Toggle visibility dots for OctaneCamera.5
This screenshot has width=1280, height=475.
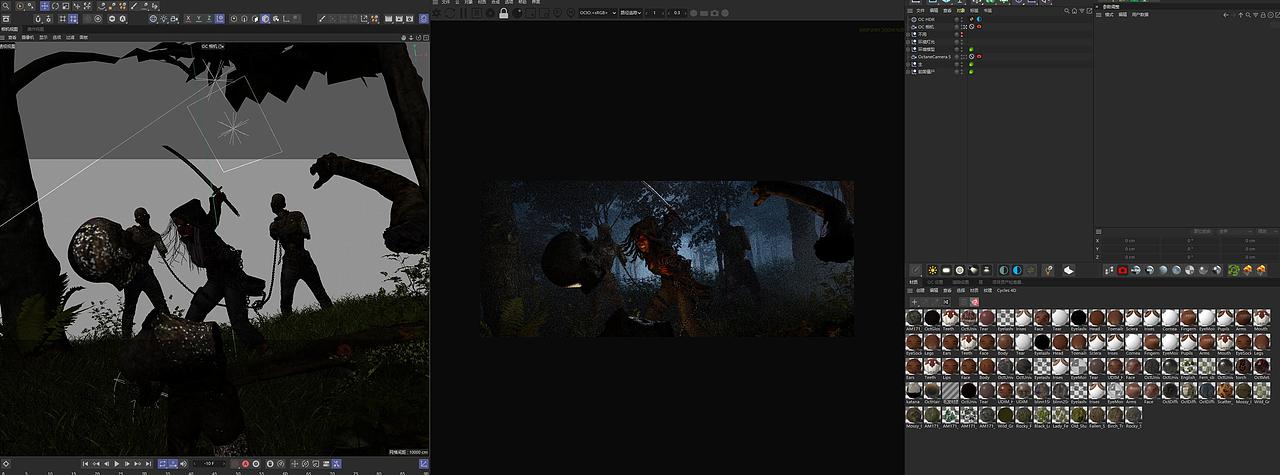961,56
